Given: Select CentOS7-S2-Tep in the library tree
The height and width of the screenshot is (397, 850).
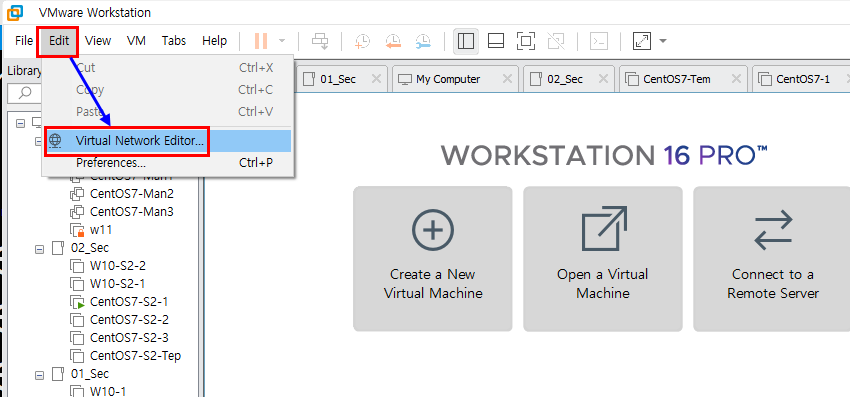Looking at the screenshot, I should pyautogui.click(x=135, y=356).
